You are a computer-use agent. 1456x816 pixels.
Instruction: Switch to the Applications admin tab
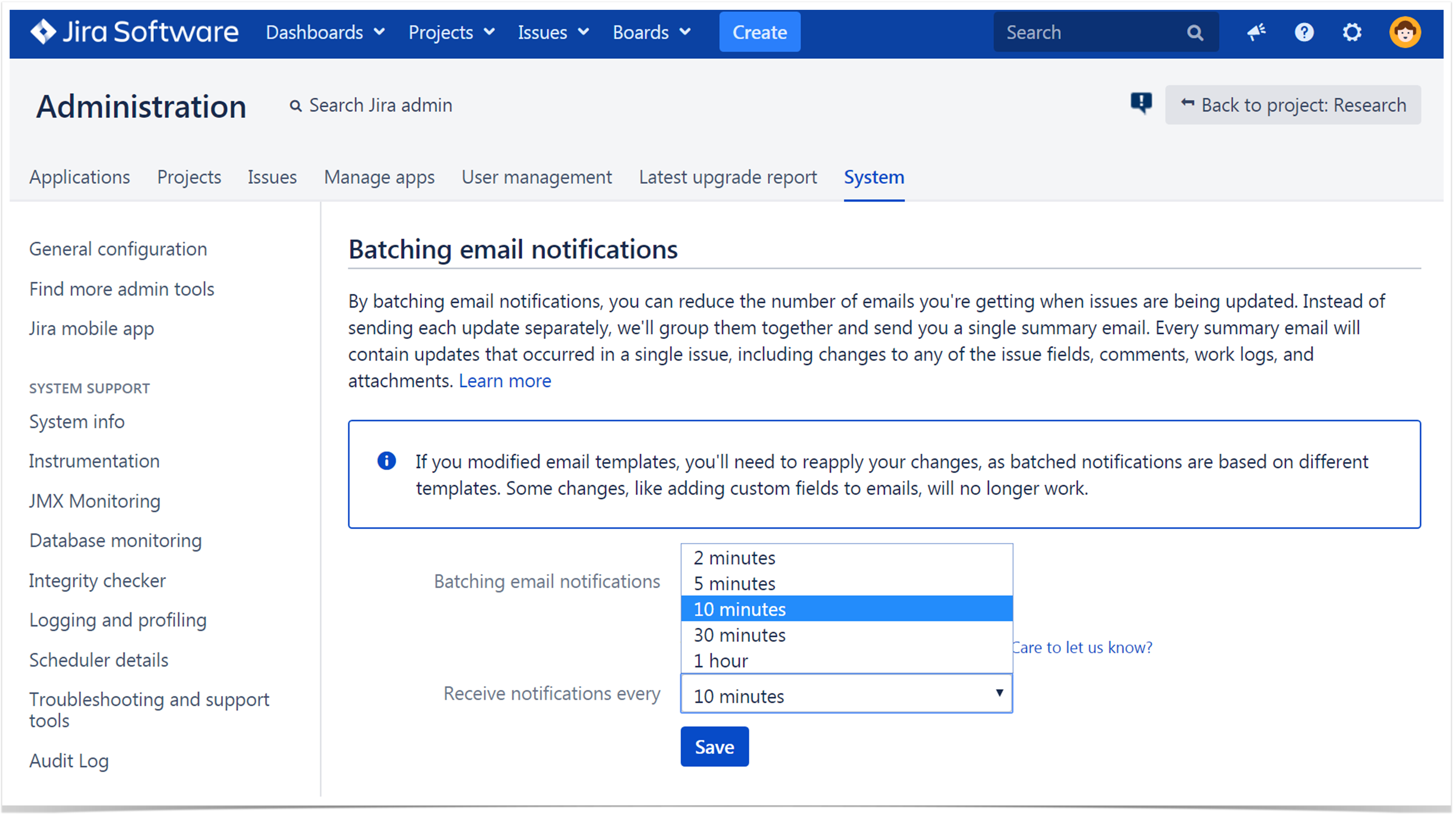coord(80,177)
